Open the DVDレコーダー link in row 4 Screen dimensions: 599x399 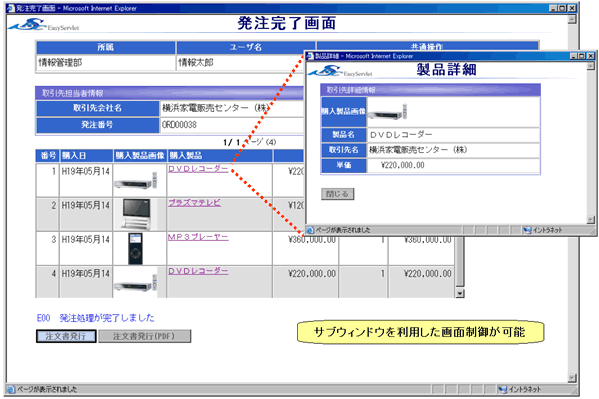coord(198,271)
